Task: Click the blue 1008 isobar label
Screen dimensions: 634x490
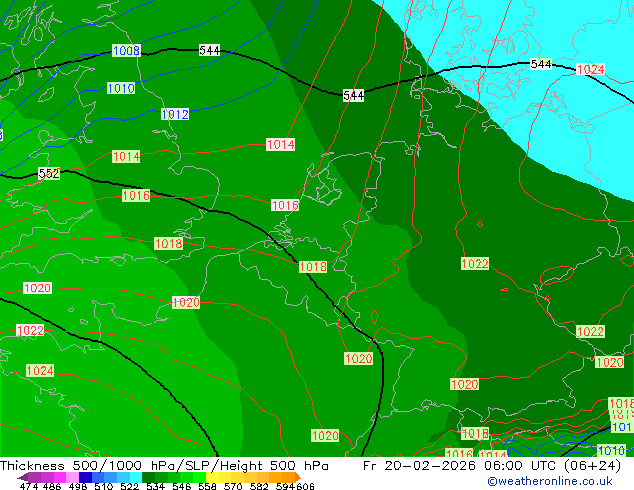Action: [x=126, y=51]
